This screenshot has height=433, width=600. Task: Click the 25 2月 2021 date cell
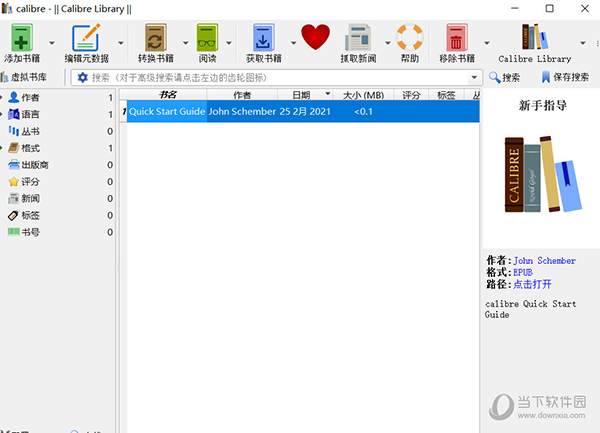pos(305,111)
